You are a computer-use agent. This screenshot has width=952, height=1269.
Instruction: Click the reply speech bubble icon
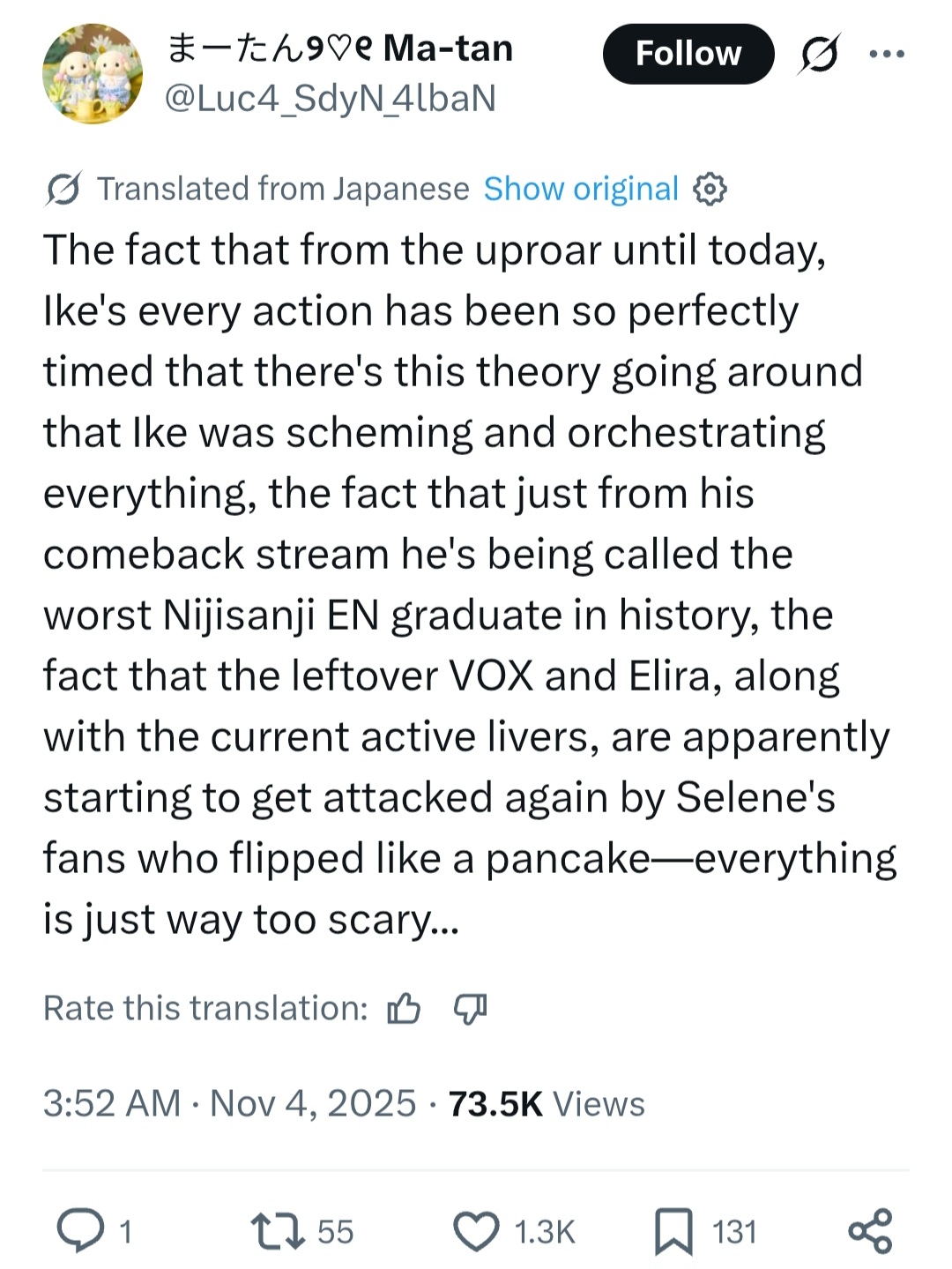tap(79, 1230)
